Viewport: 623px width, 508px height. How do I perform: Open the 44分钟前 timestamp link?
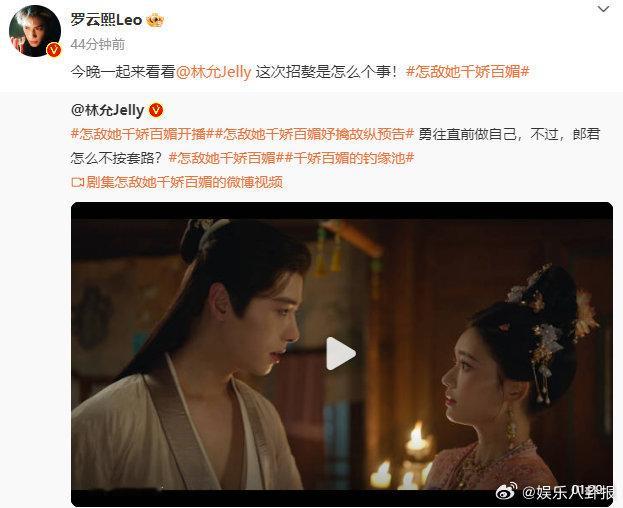(x=98, y=44)
